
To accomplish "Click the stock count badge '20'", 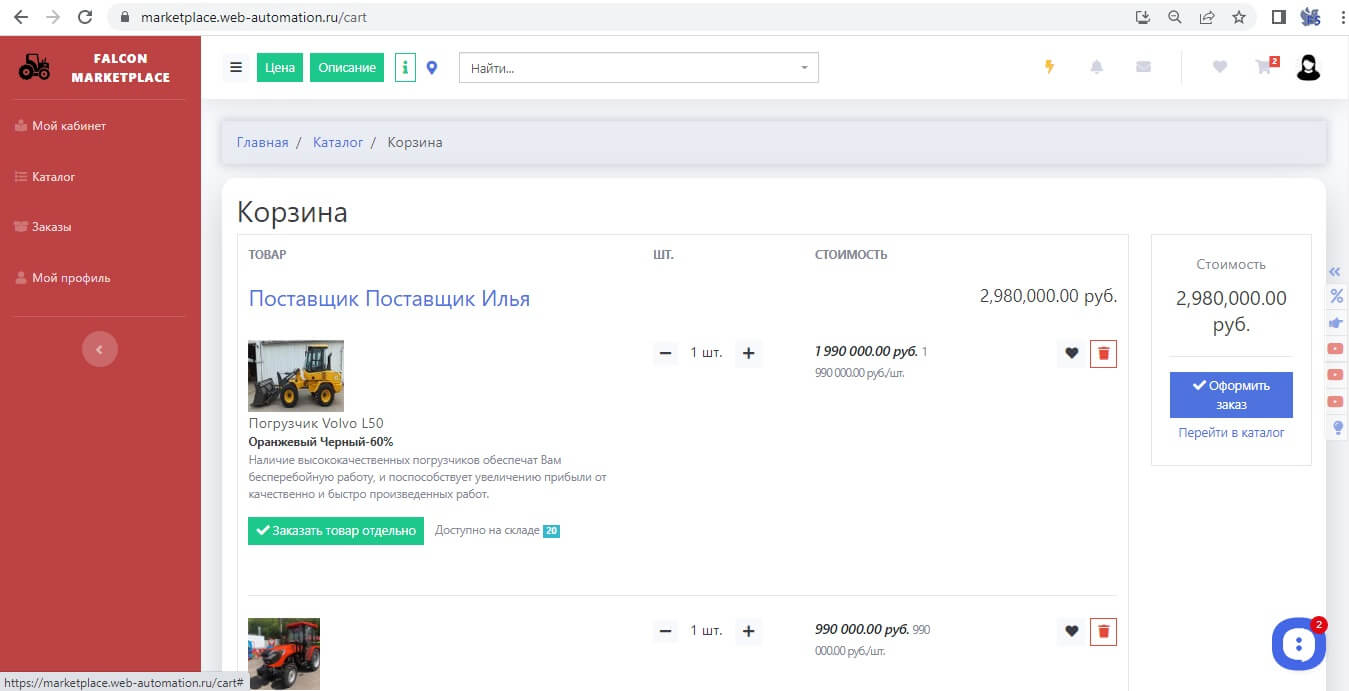I will tap(551, 531).
